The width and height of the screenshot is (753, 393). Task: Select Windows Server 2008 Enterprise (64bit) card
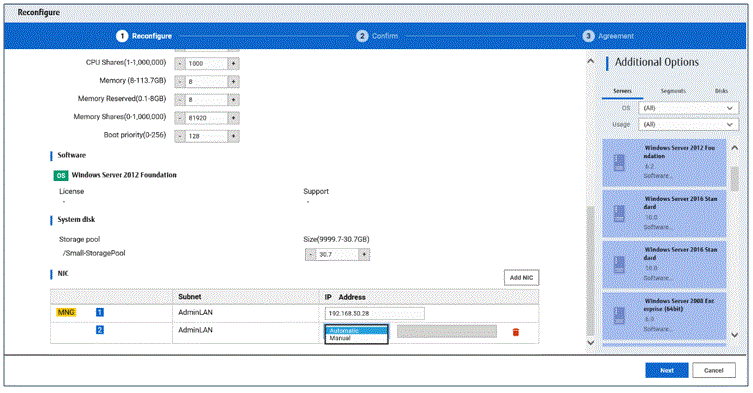[664, 316]
